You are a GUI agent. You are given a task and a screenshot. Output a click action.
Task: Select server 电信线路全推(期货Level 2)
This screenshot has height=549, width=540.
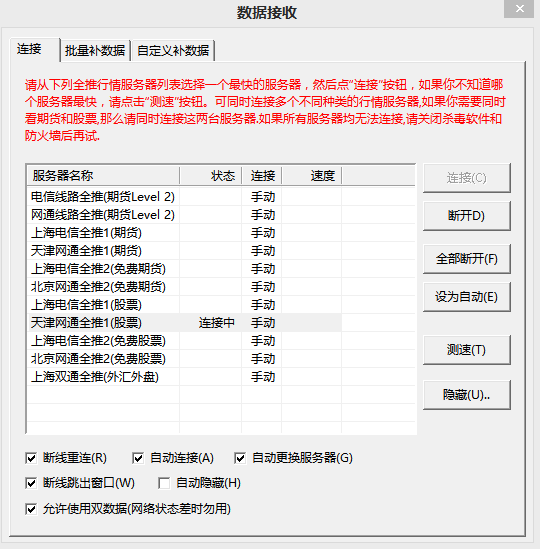[103, 197]
